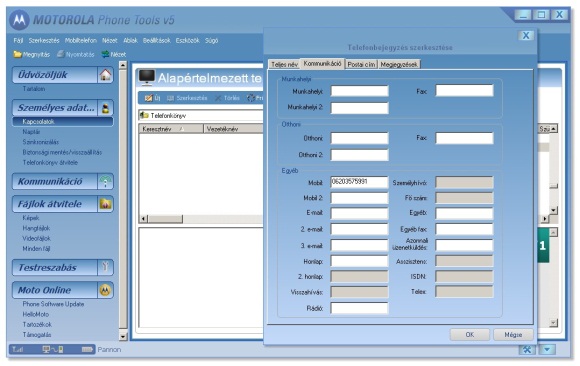Open the Mobiltelefon menu

pyautogui.click(x=81, y=41)
